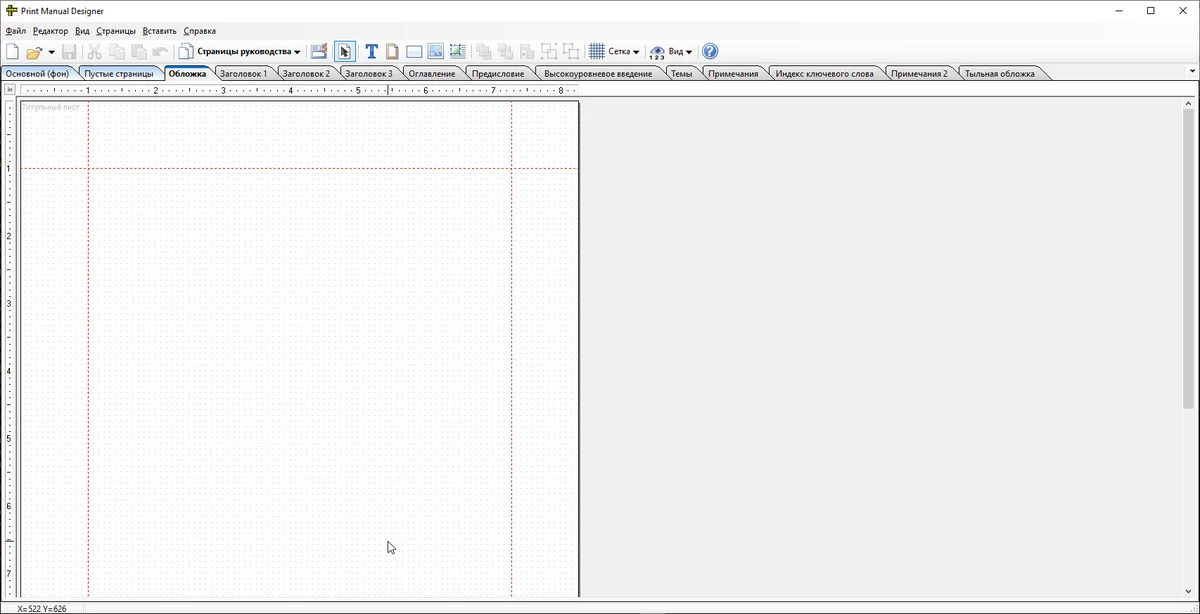This screenshot has width=1200, height=614.
Task: Click the third layer order icon
Action: tap(528, 51)
